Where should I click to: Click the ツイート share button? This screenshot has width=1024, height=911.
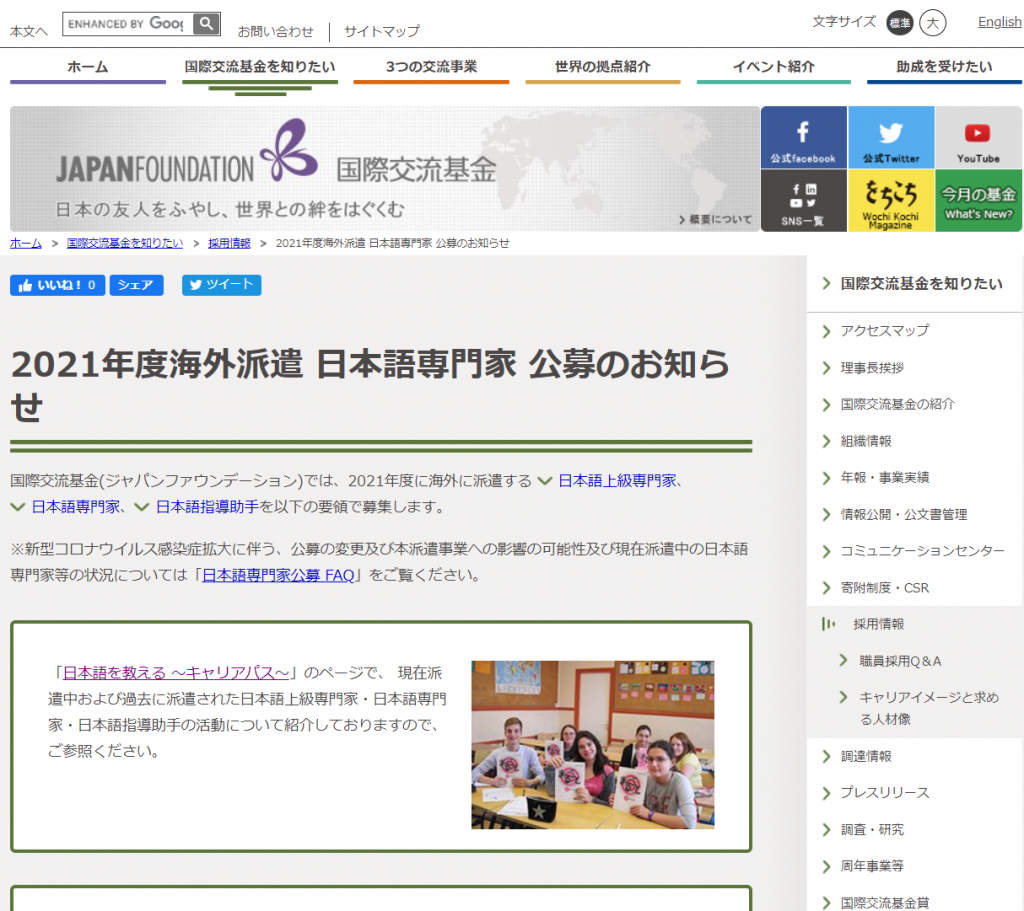pyautogui.click(x=221, y=286)
